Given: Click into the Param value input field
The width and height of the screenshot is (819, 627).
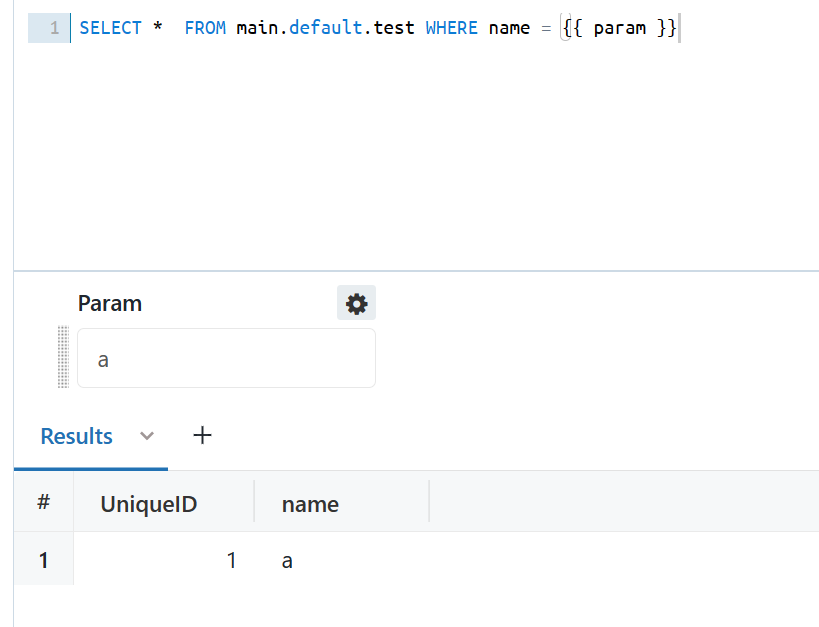Looking at the screenshot, I should pyautogui.click(x=226, y=358).
